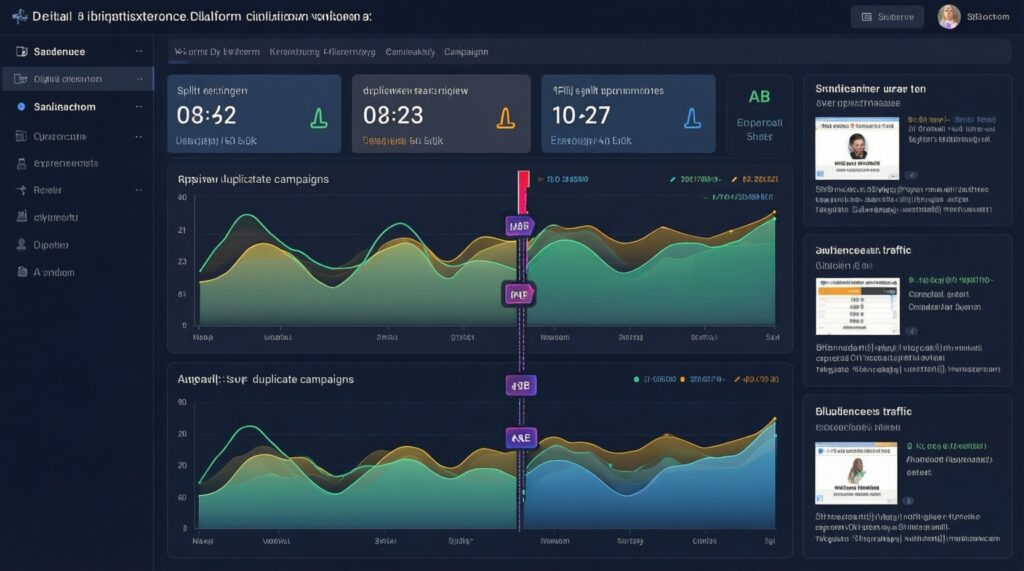This screenshot has height=571, width=1024.
Task: Select the blue radio dot beside Sanlinachom
Action: point(21,106)
